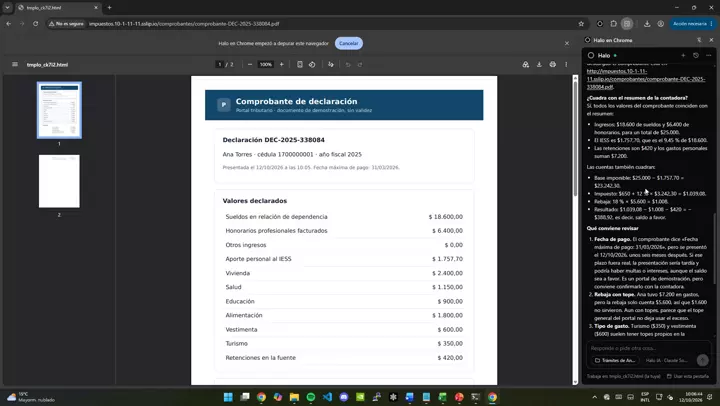Click the ESP INTL language indicator
The width and height of the screenshot is (720, 406).
pos(645,397)
